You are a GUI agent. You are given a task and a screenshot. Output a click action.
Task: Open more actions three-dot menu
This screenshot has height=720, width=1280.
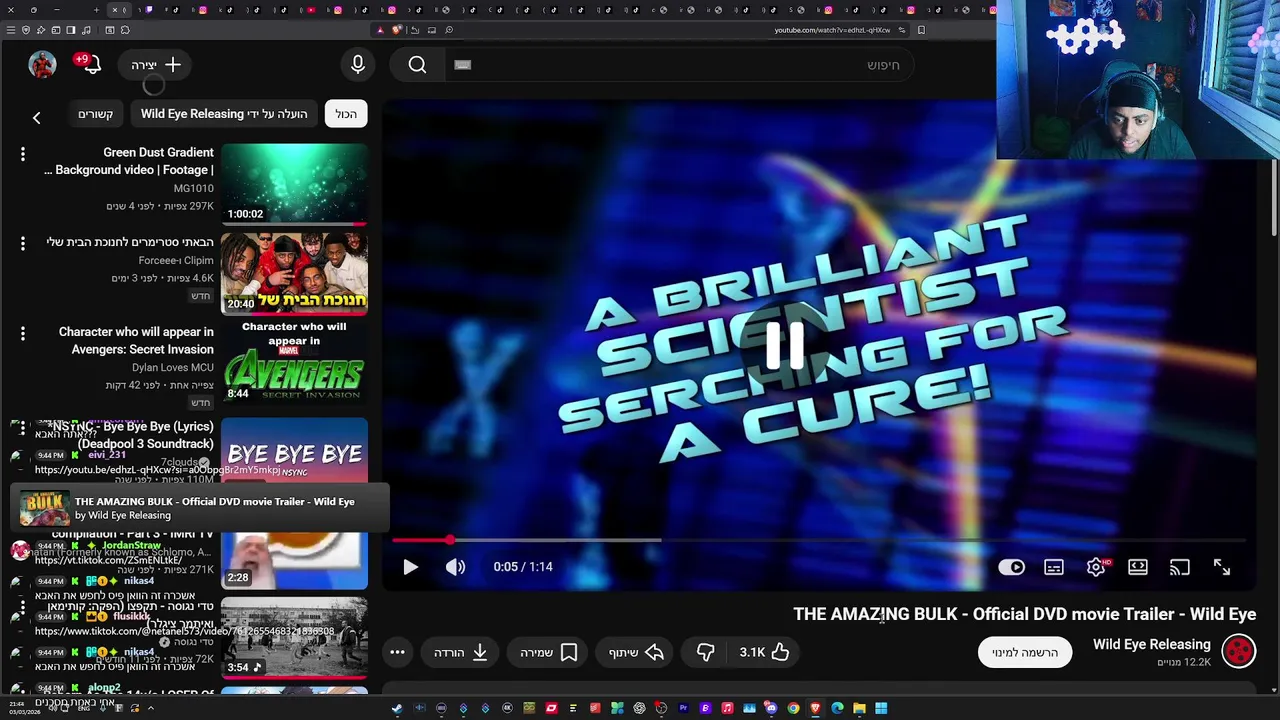[397, 652]
